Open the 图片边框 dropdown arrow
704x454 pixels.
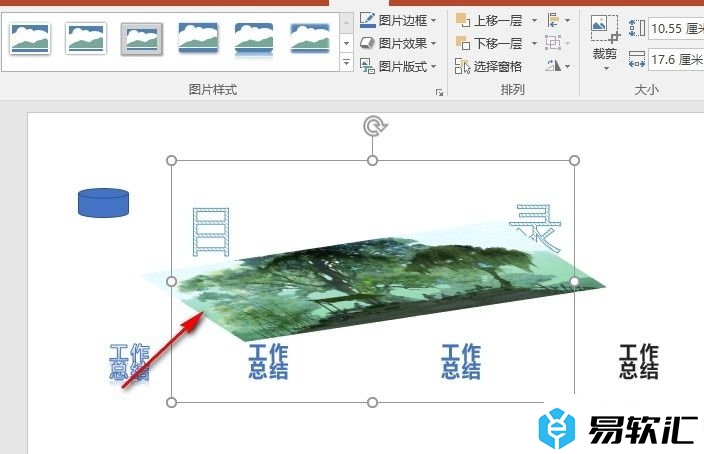[434, 21]
